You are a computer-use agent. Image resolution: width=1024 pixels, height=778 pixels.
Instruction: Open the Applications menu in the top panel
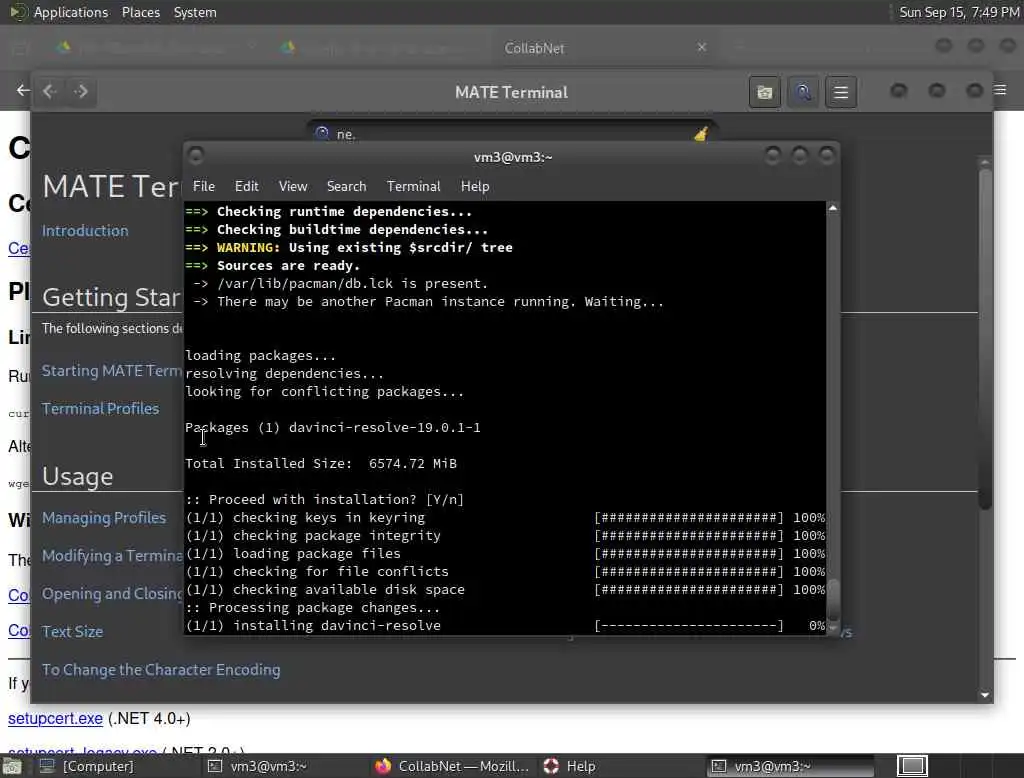(x=71, y=12)
